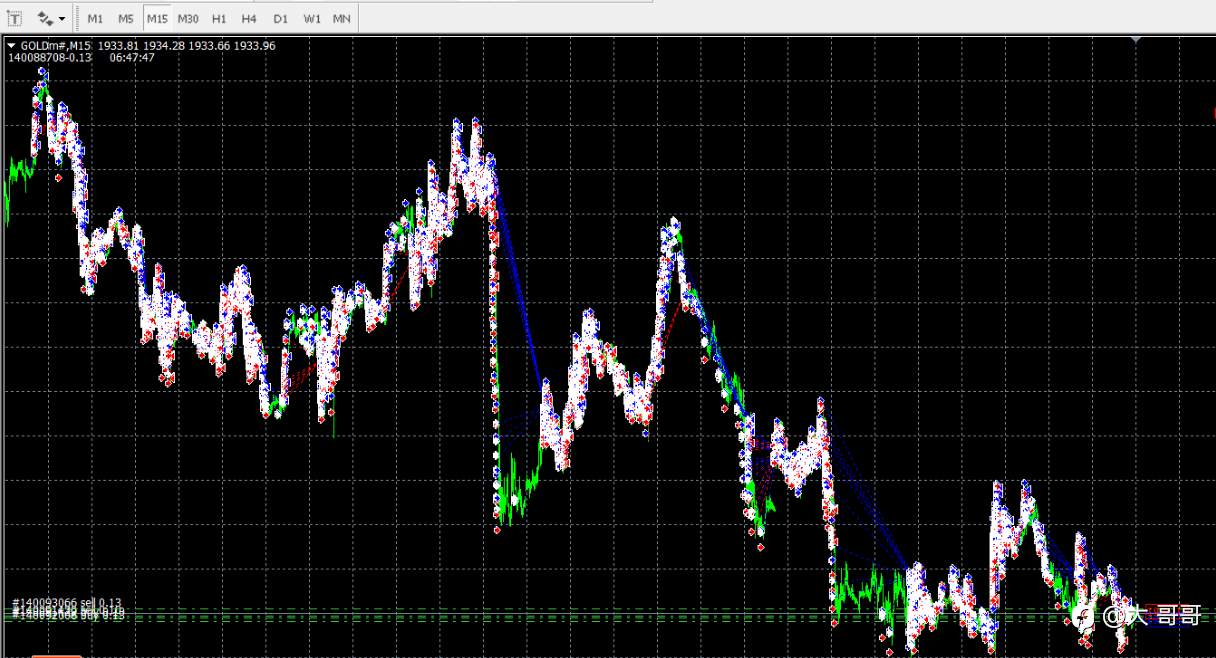
Task: Click the 06:47:47 timer text
Action: click(132, 58)
